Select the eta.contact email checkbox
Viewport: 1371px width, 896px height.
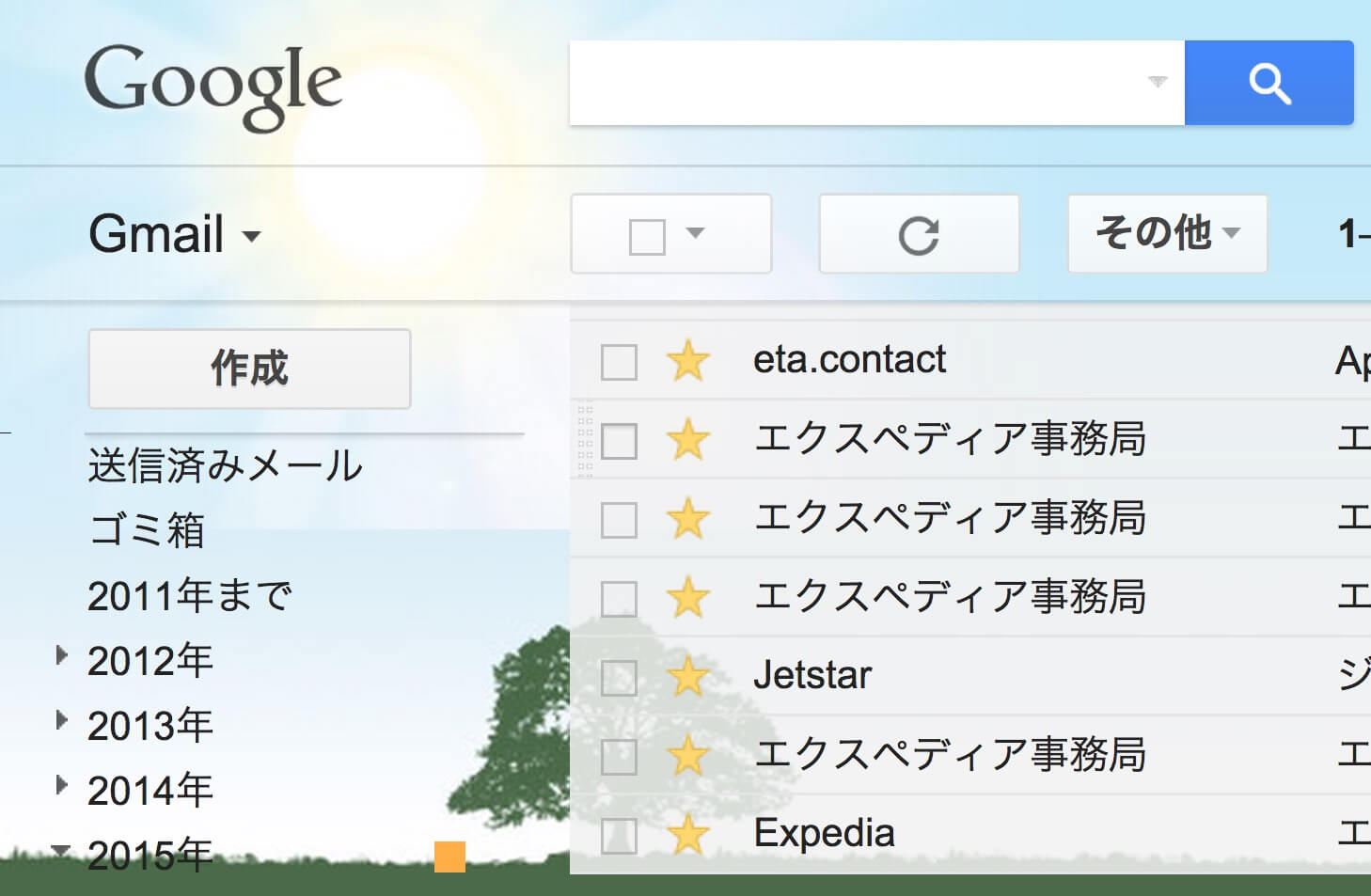(x=619, y=362)
